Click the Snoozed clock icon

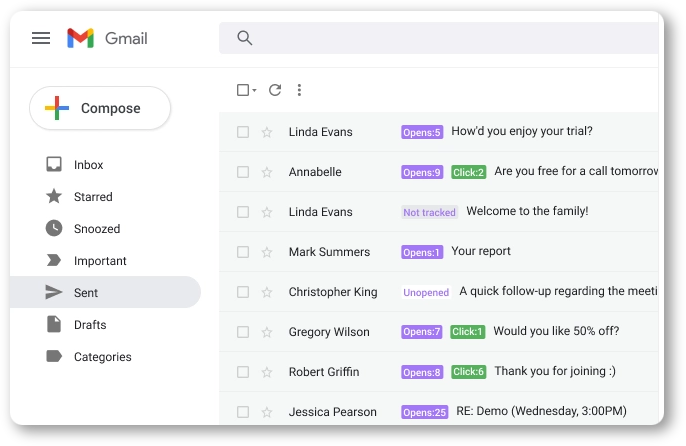pos(54,228)
